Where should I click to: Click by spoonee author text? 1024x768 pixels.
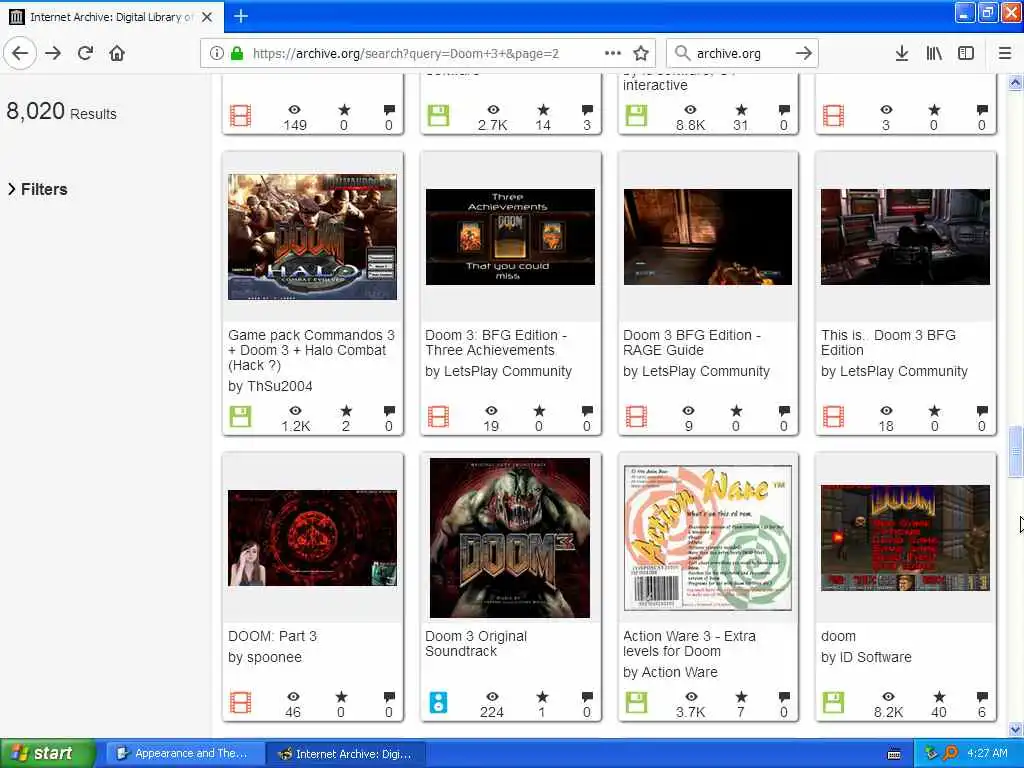(x=265, y=658)
